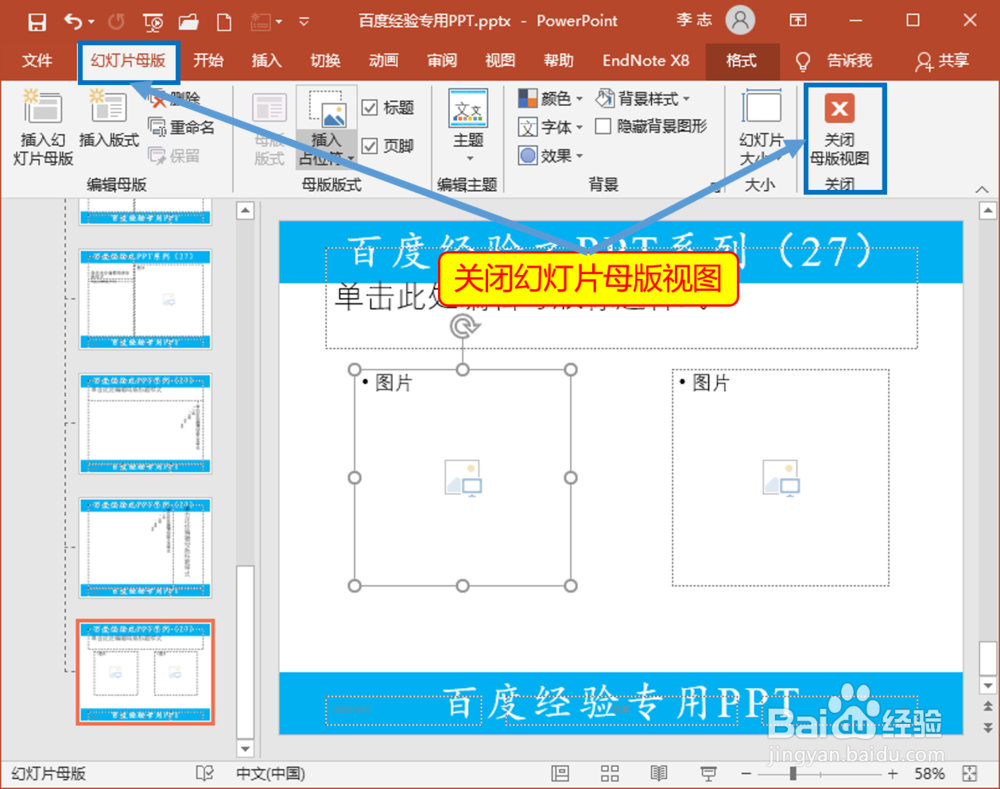Click 关闭母版视图 button
The width and height of the screenshot is (1000, 789).
click(839, 130)
